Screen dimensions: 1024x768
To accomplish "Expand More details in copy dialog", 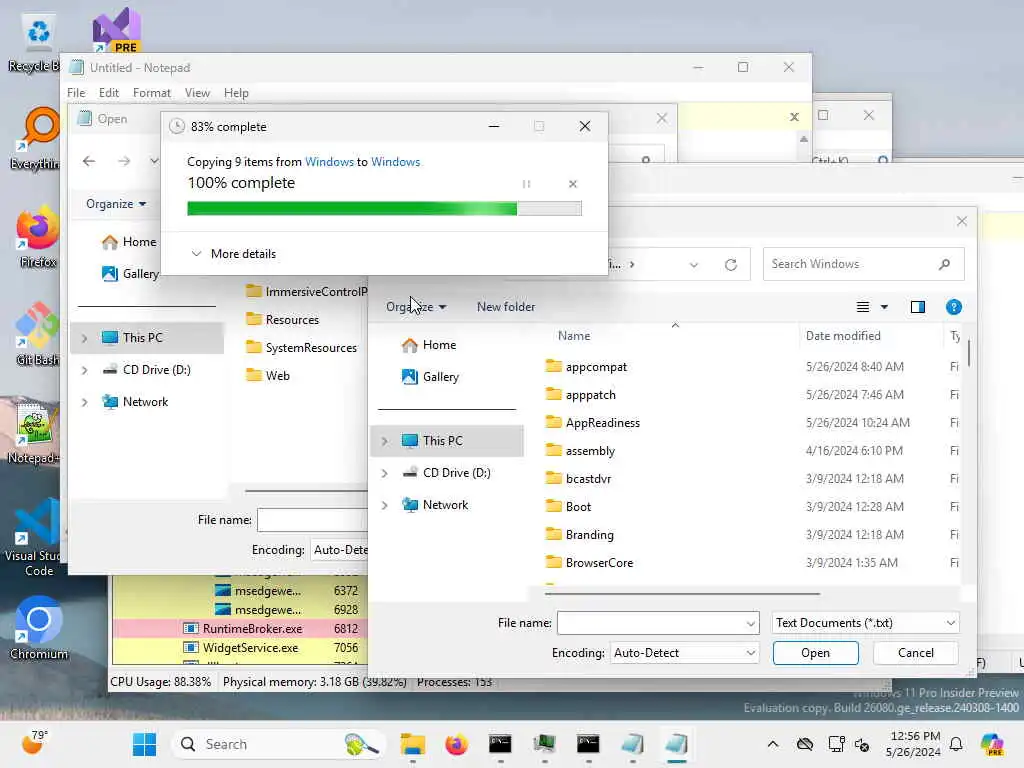I will click(234, 254).
